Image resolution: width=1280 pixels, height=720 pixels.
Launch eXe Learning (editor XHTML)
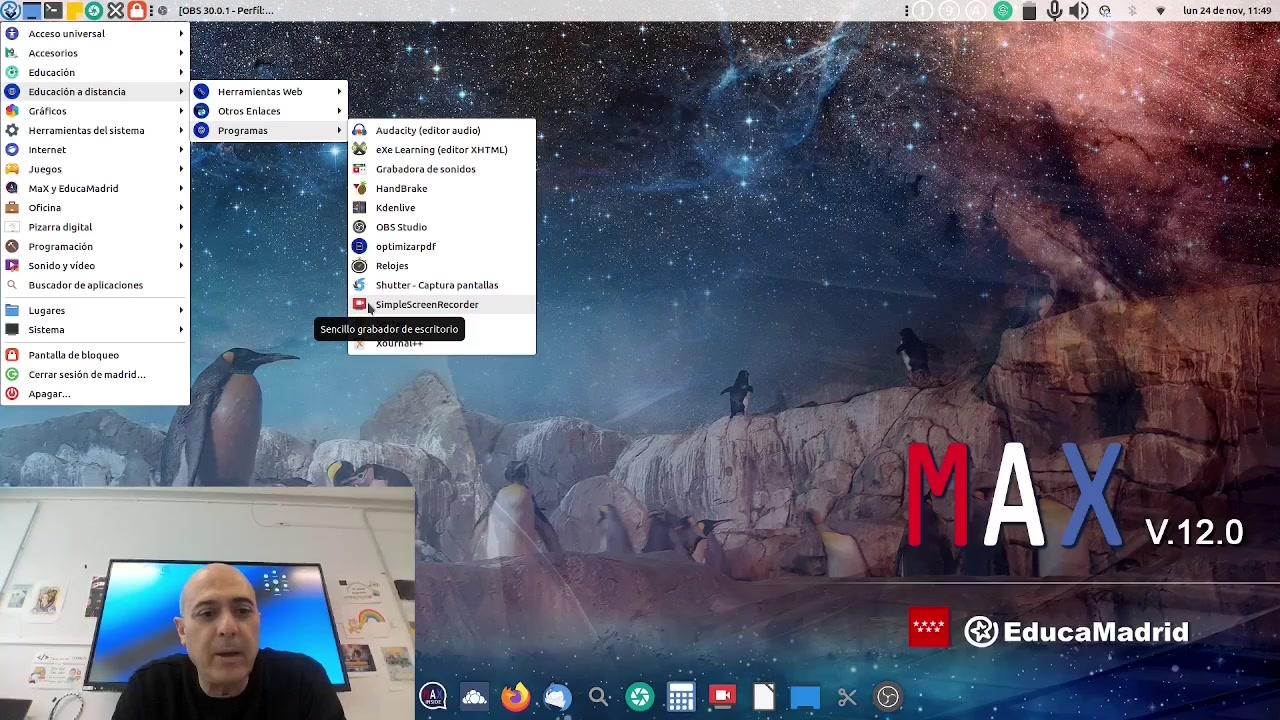441,150
